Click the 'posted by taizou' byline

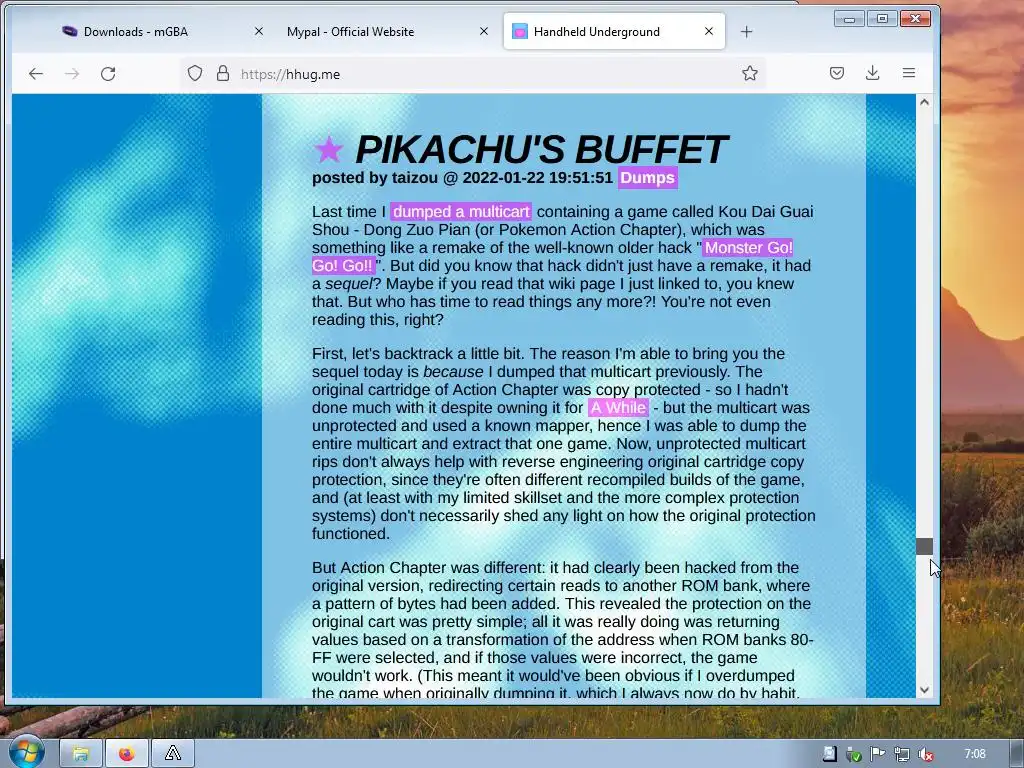point(375,178)
